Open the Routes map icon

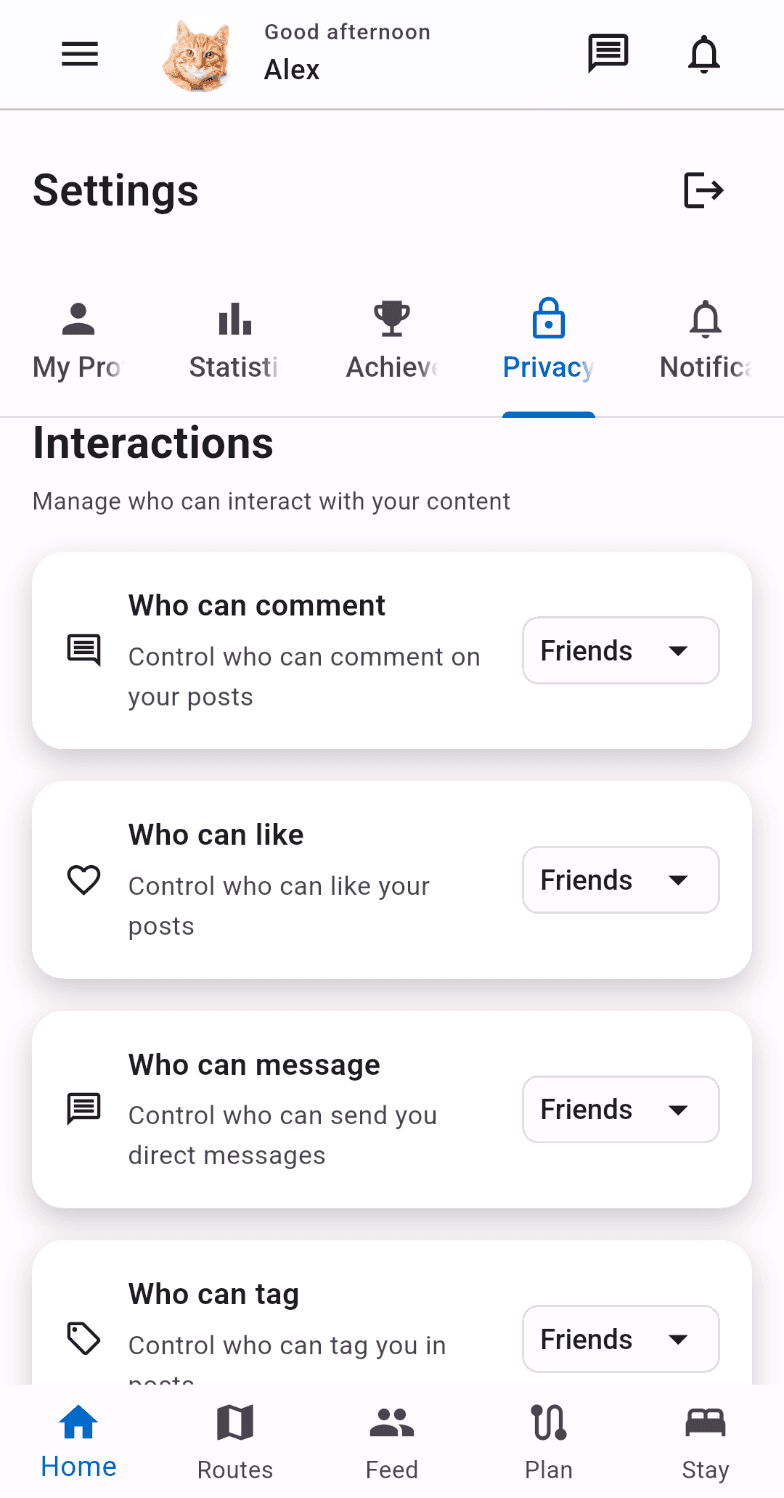pos(235,1441)
